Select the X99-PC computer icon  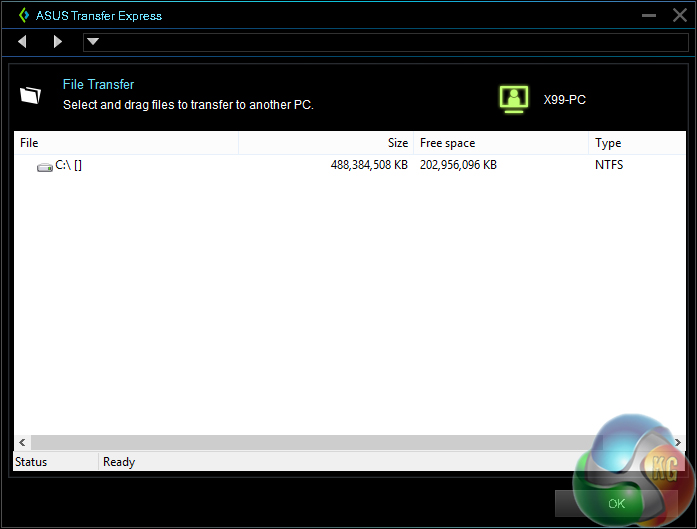coord(514,99)
